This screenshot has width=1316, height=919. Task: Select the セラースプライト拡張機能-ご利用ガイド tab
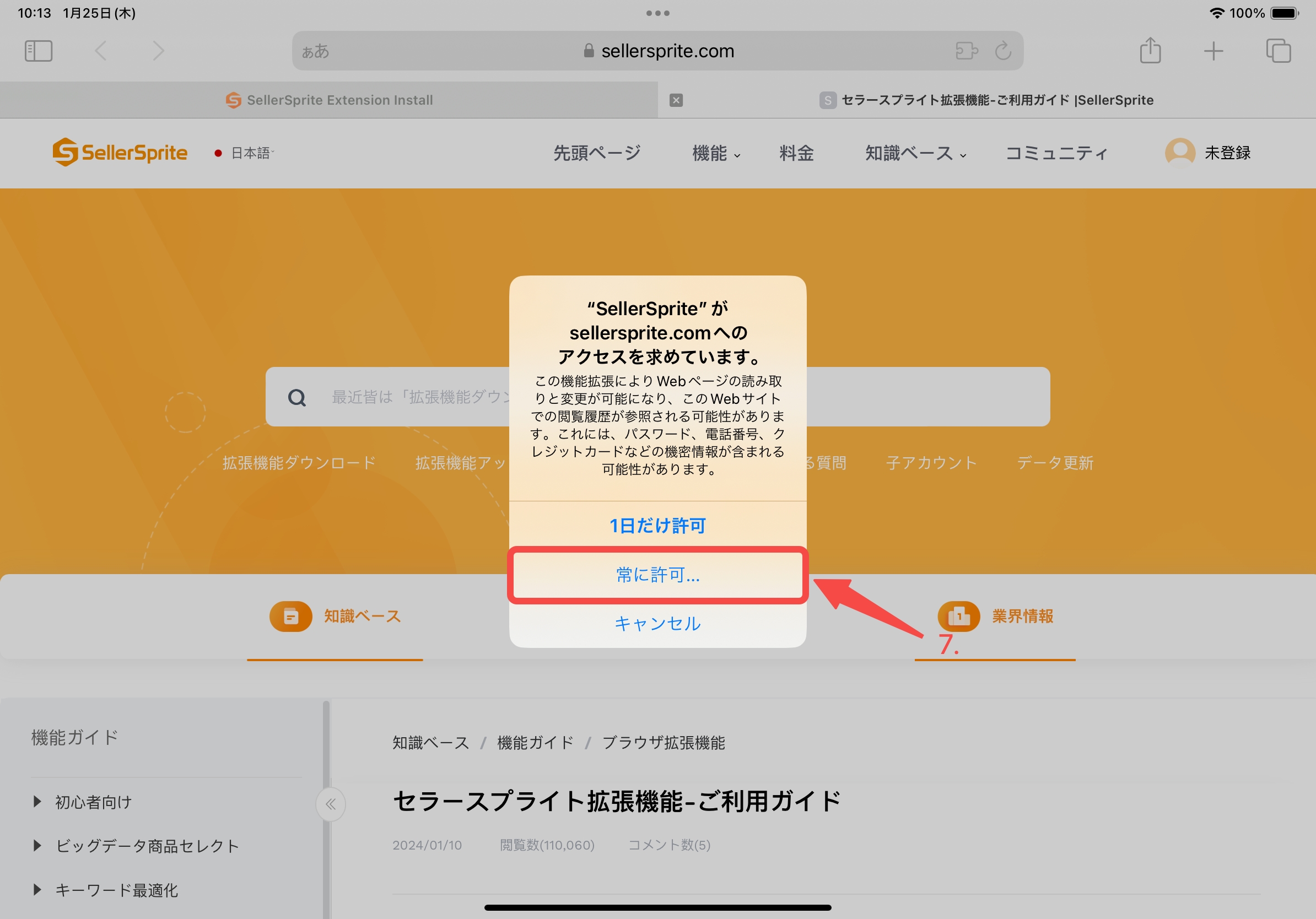(x=986, y=100)
